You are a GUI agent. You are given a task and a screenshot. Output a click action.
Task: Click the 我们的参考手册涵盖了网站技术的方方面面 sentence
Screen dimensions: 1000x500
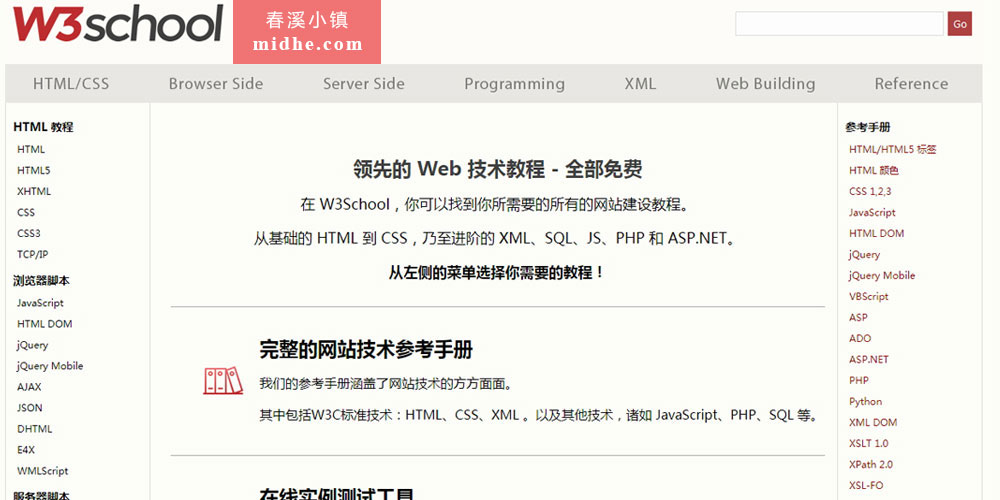tap(386, 384)
